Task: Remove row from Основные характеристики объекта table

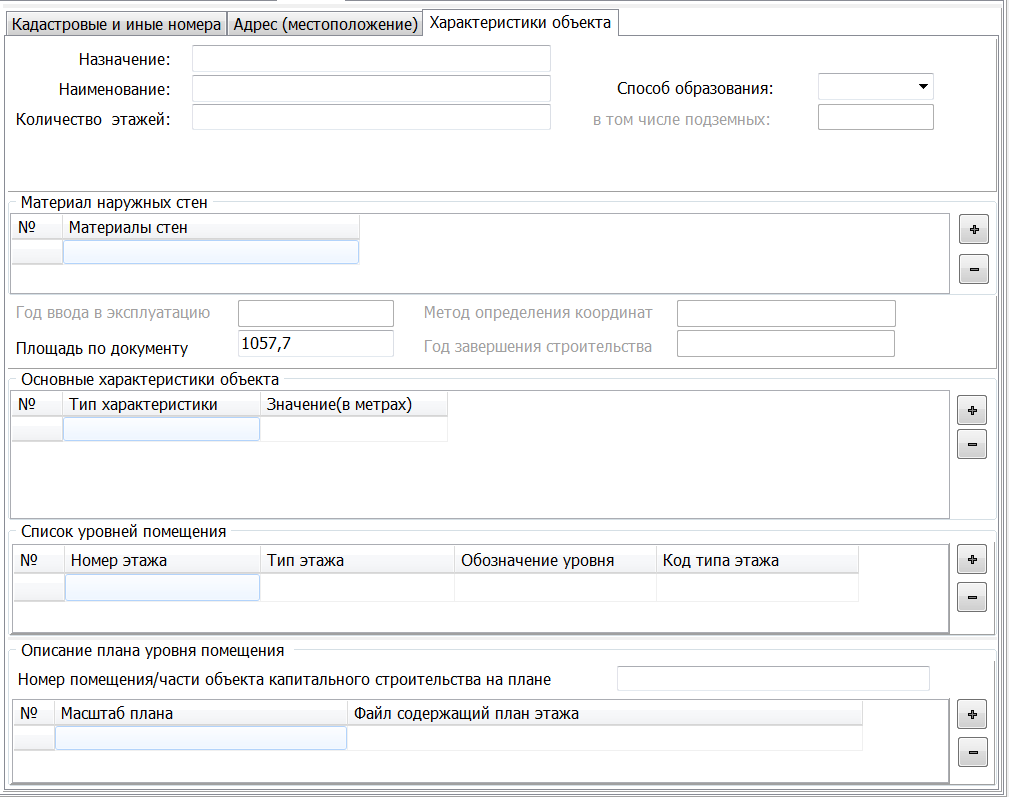Action: (x=972, y=444)
